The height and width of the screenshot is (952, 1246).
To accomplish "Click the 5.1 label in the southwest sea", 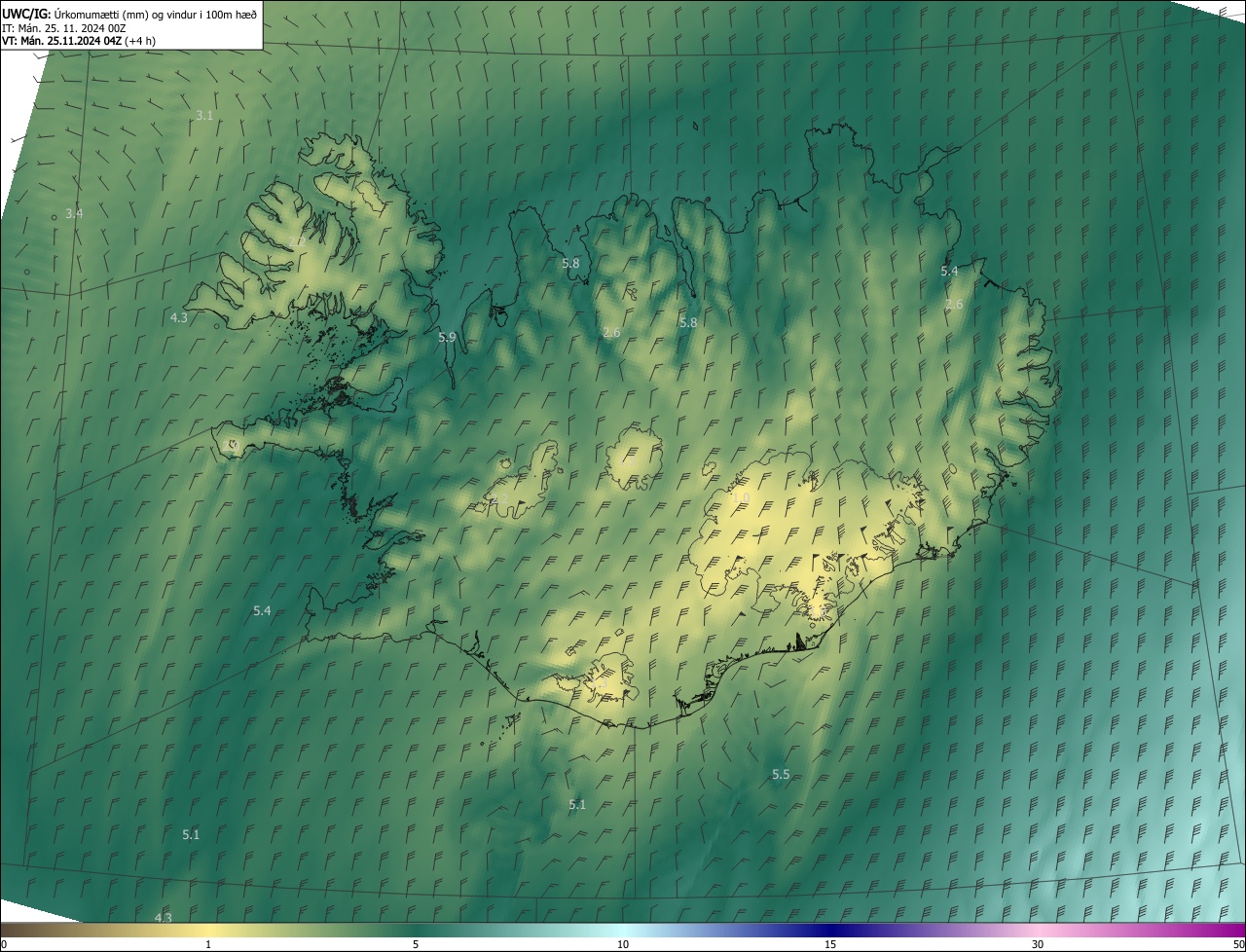I will (x=191, y=834).
